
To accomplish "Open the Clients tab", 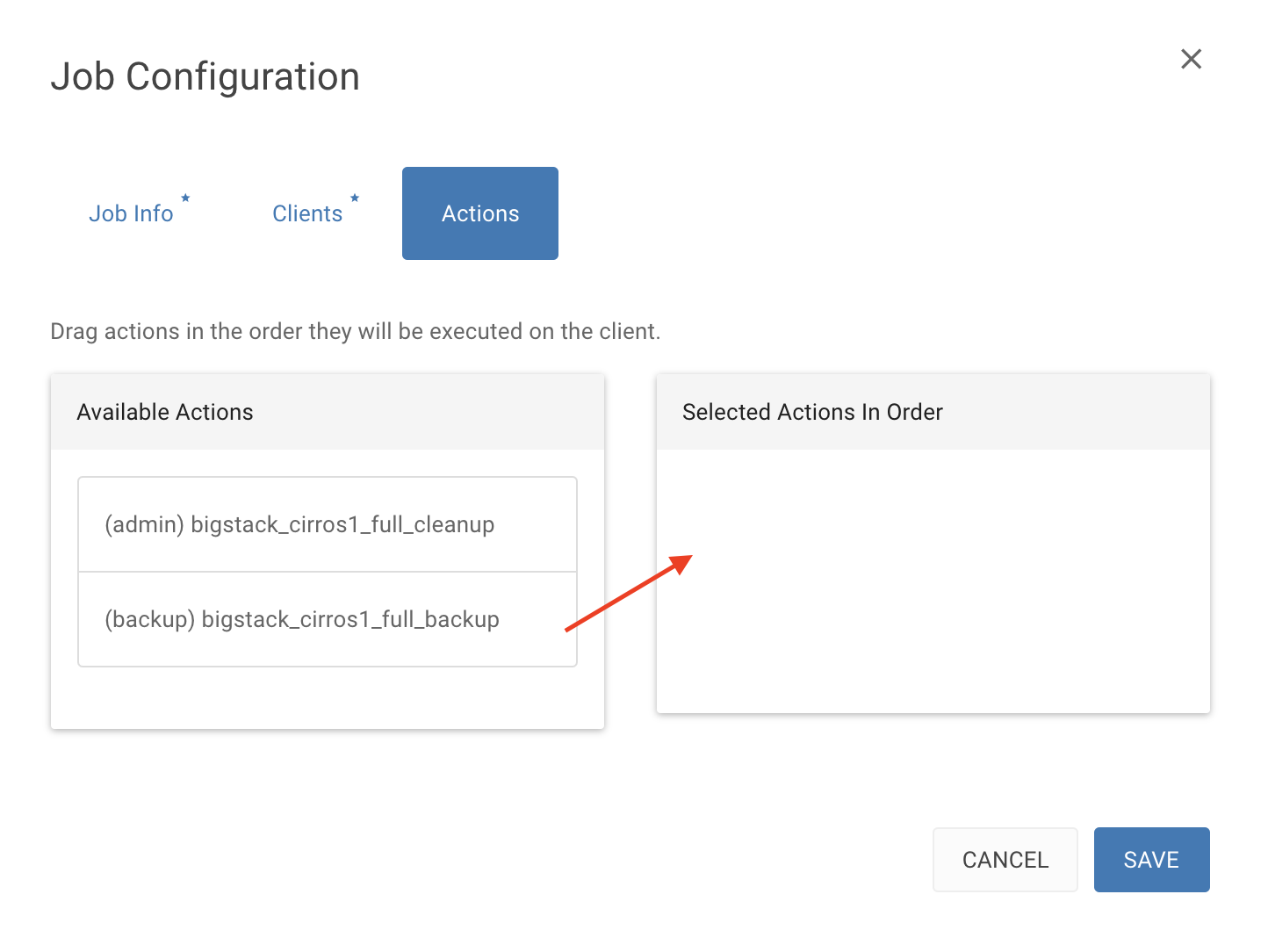I will (307, 213).
